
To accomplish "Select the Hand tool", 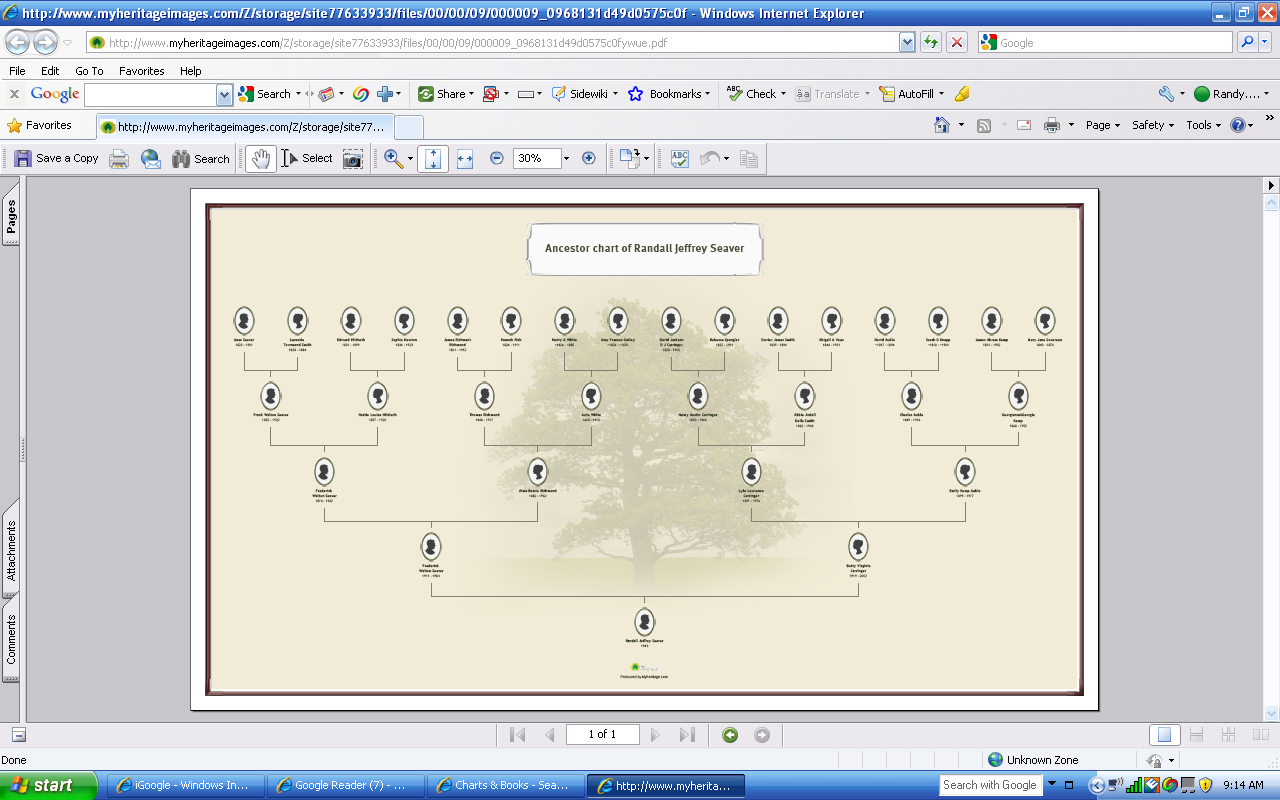I will tap(259, 158).
